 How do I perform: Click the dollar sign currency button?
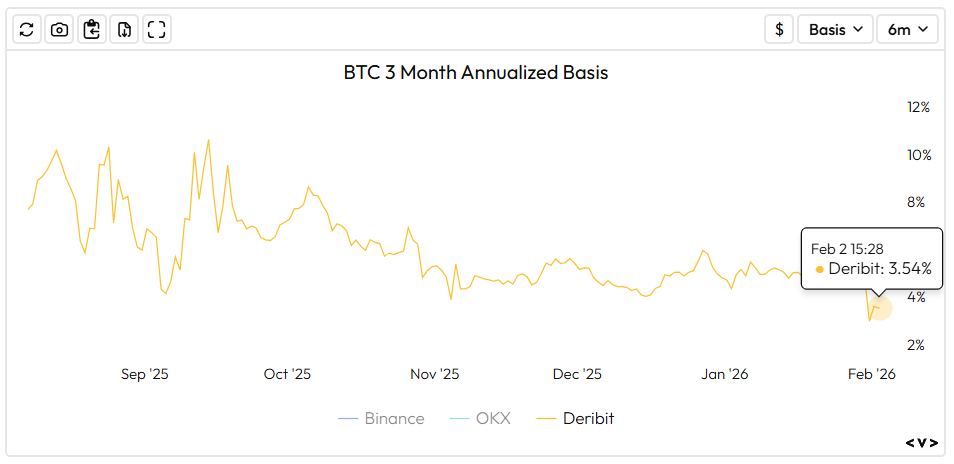[779, 29]
